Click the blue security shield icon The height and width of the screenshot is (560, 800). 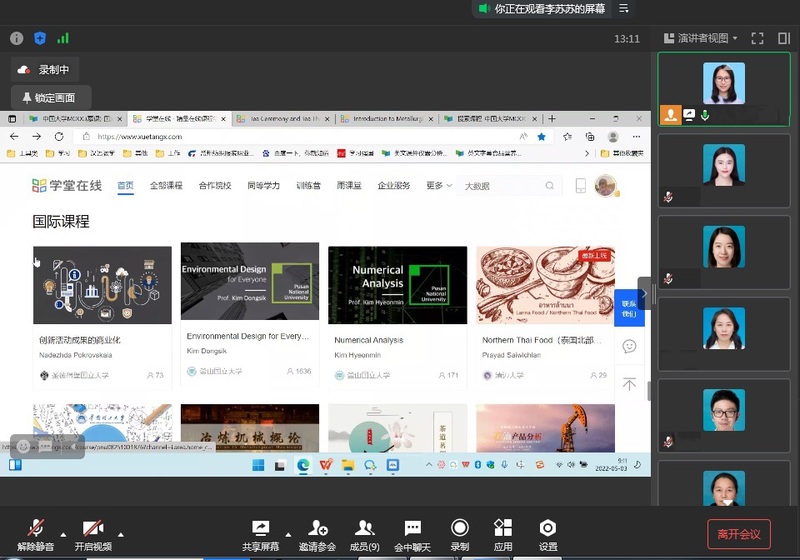pyautogui.click(x=40, y=38)
